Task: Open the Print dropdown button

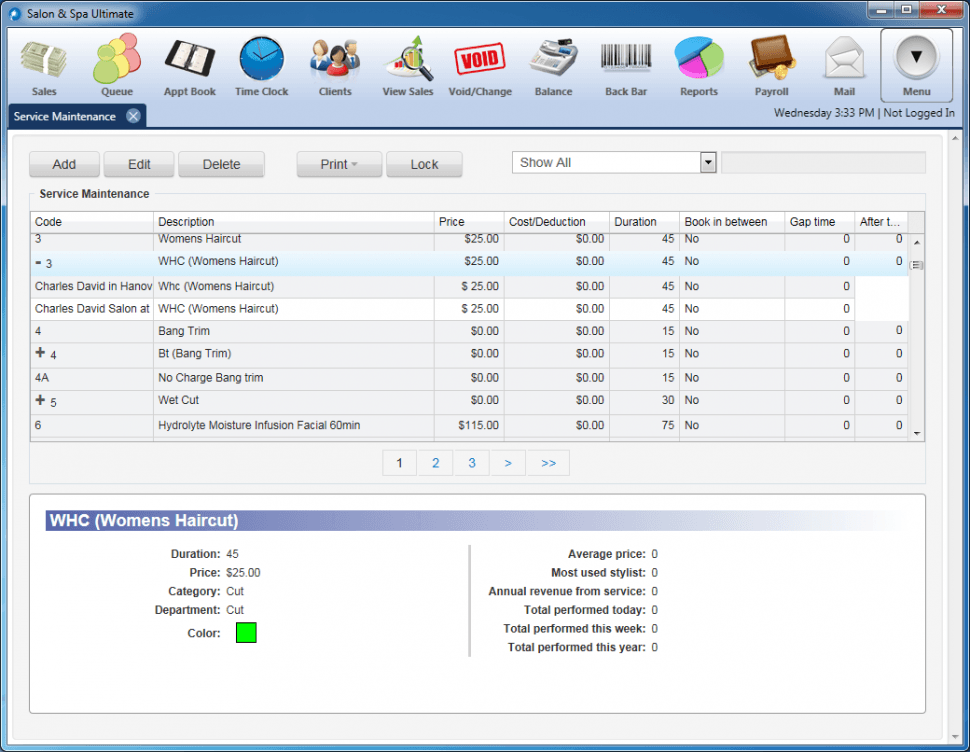Action: click(x=339, y=165)
